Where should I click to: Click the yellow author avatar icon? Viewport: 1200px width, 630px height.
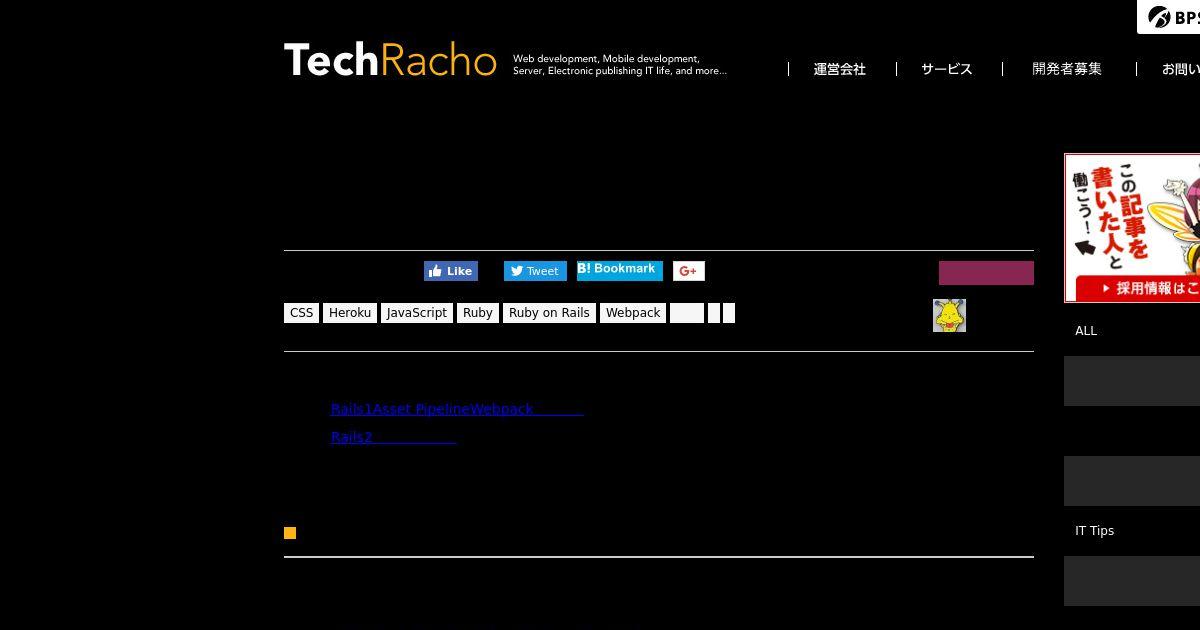(949, 315)
